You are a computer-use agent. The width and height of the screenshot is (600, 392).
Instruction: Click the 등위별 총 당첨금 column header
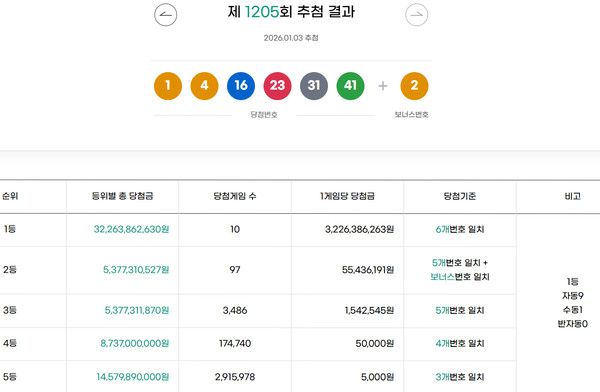point(122,196)
